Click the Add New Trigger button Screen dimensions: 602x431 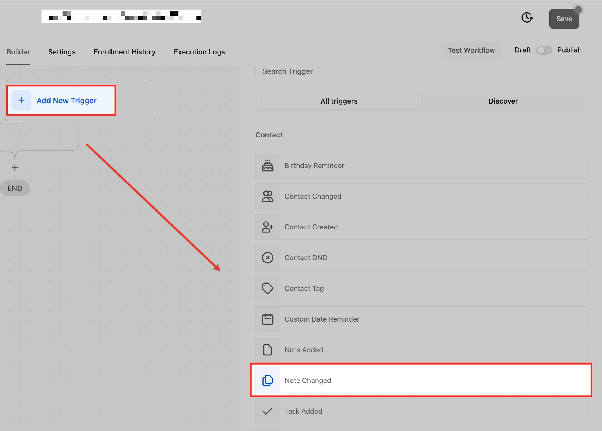[61, 101]
